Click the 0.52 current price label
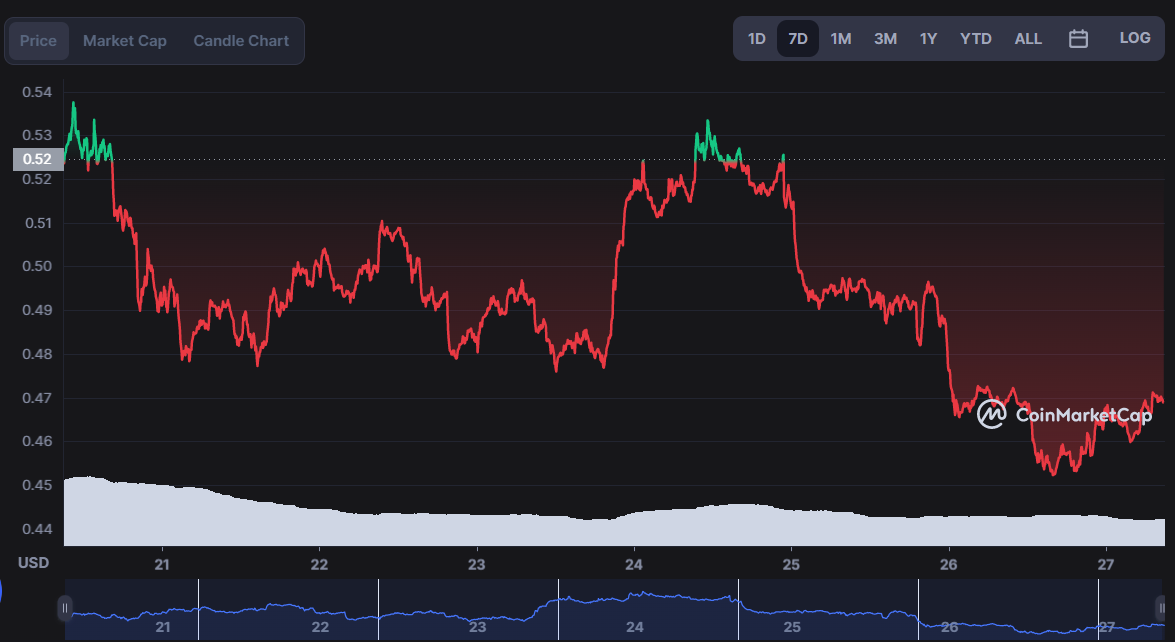The height and width of the screenshot is (642, 1175). tap(38, 159)
